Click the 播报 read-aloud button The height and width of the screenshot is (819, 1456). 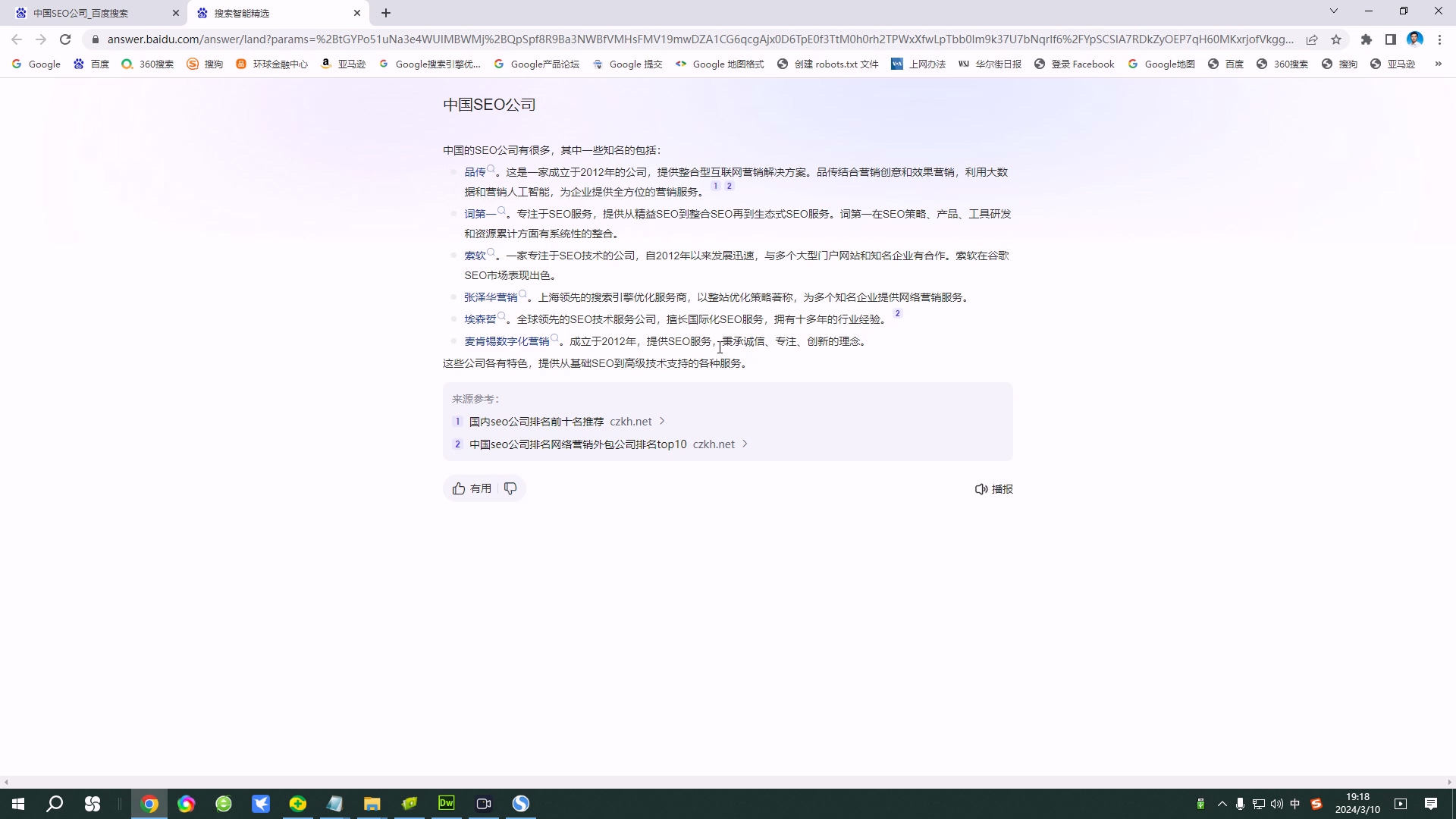tap(993, 489)
